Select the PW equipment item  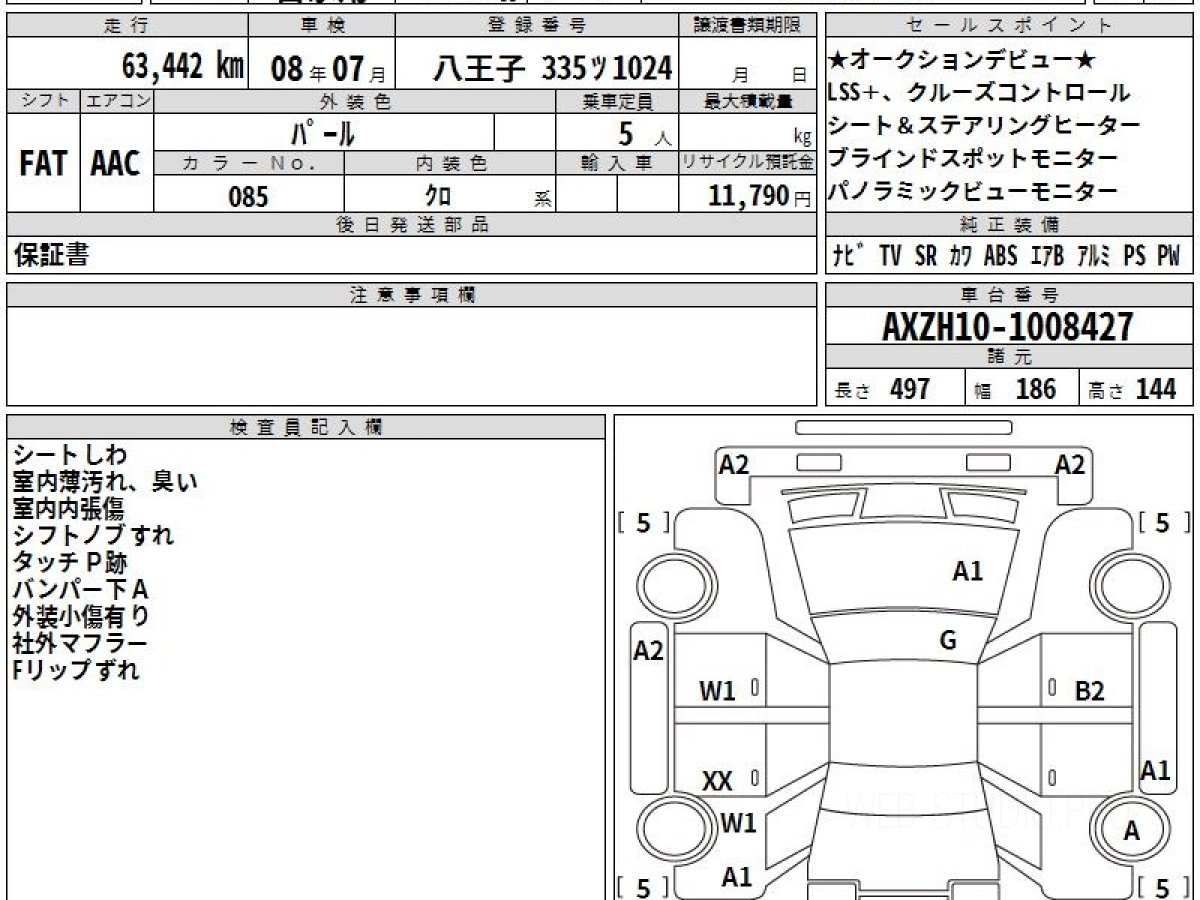pos(1168,256)
